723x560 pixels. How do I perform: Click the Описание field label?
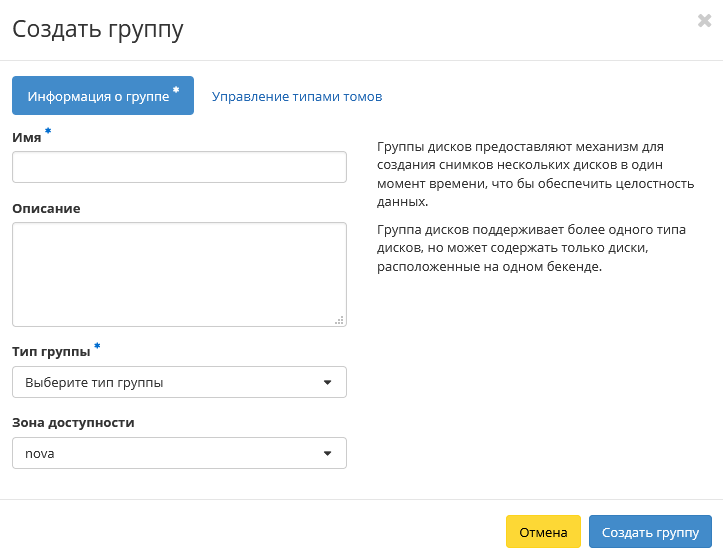click(x=46, y=208)
